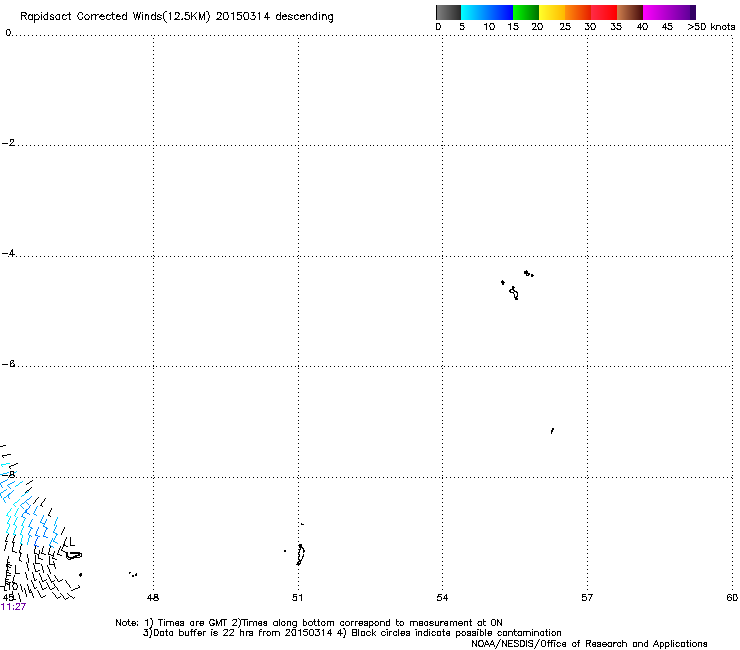Click longitude label 60 on the axis
Image resolution: width=740 pixels, height=650 pixels.
click(x=732, y=598)
